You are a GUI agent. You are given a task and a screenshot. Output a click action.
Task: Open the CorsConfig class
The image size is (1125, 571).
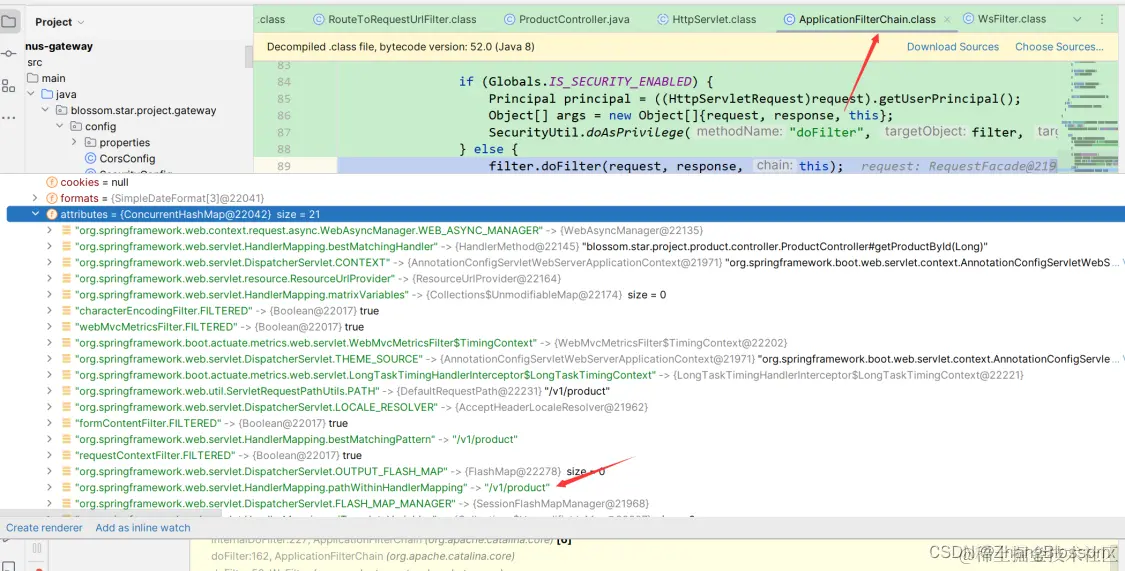click(127, 159)
